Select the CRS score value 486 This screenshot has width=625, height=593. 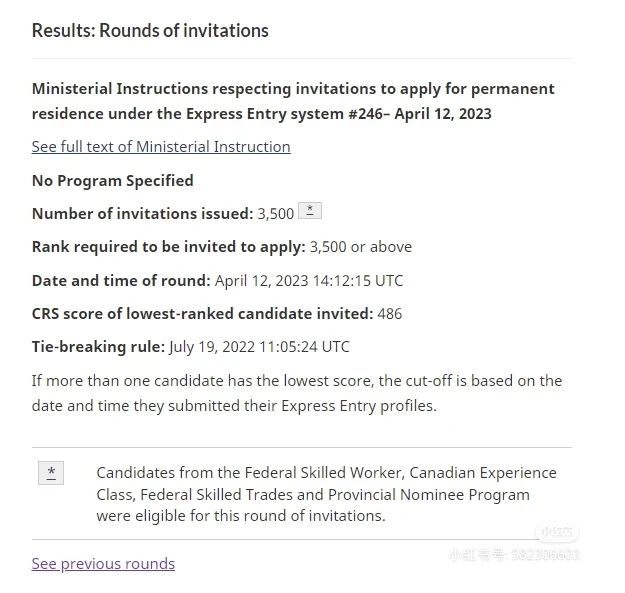coord(390,314)
